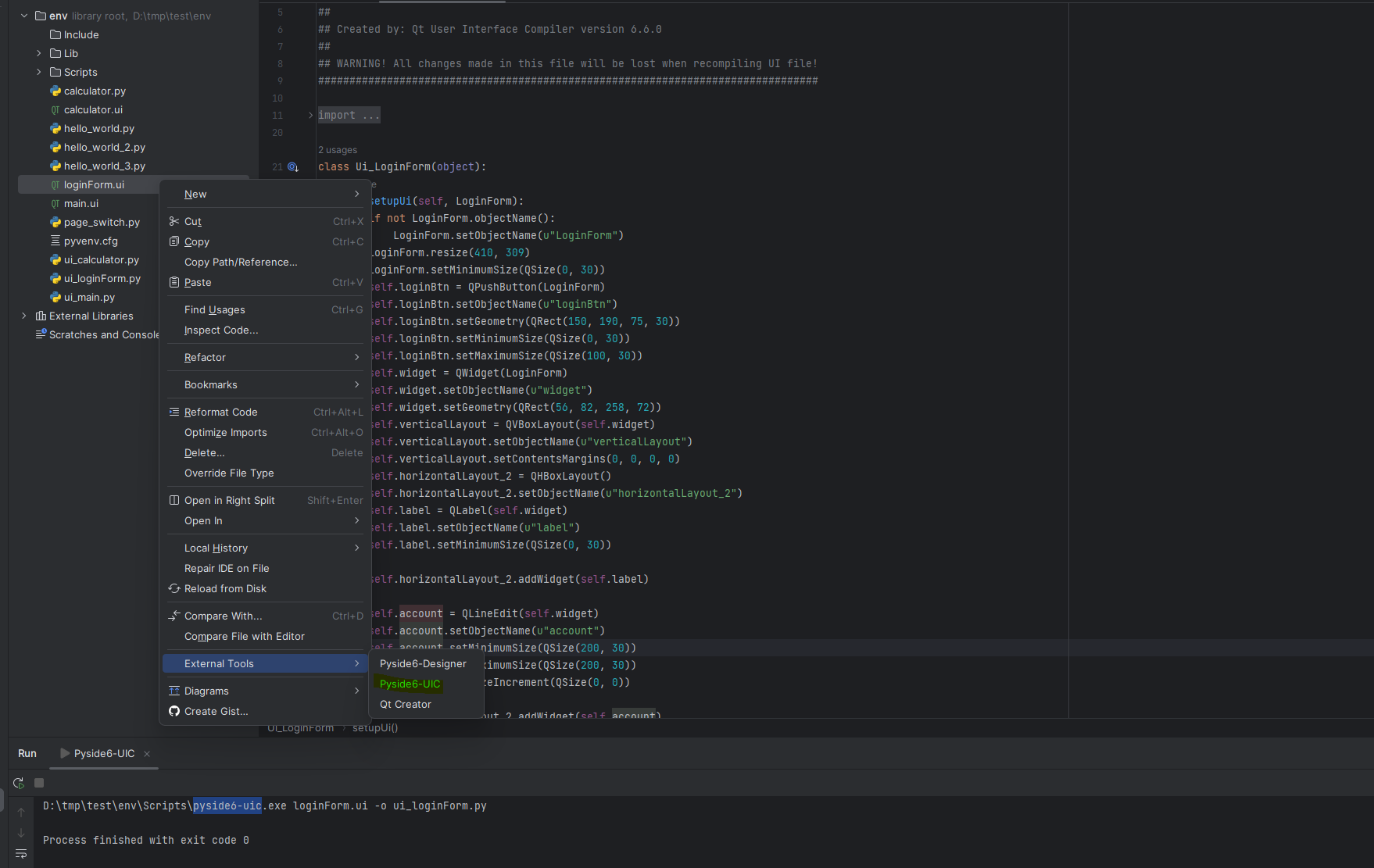The height and width of the screenshot is (868, 1374).
Task: Select Optimize Imports menu entry
Action: tap(266, 432)
